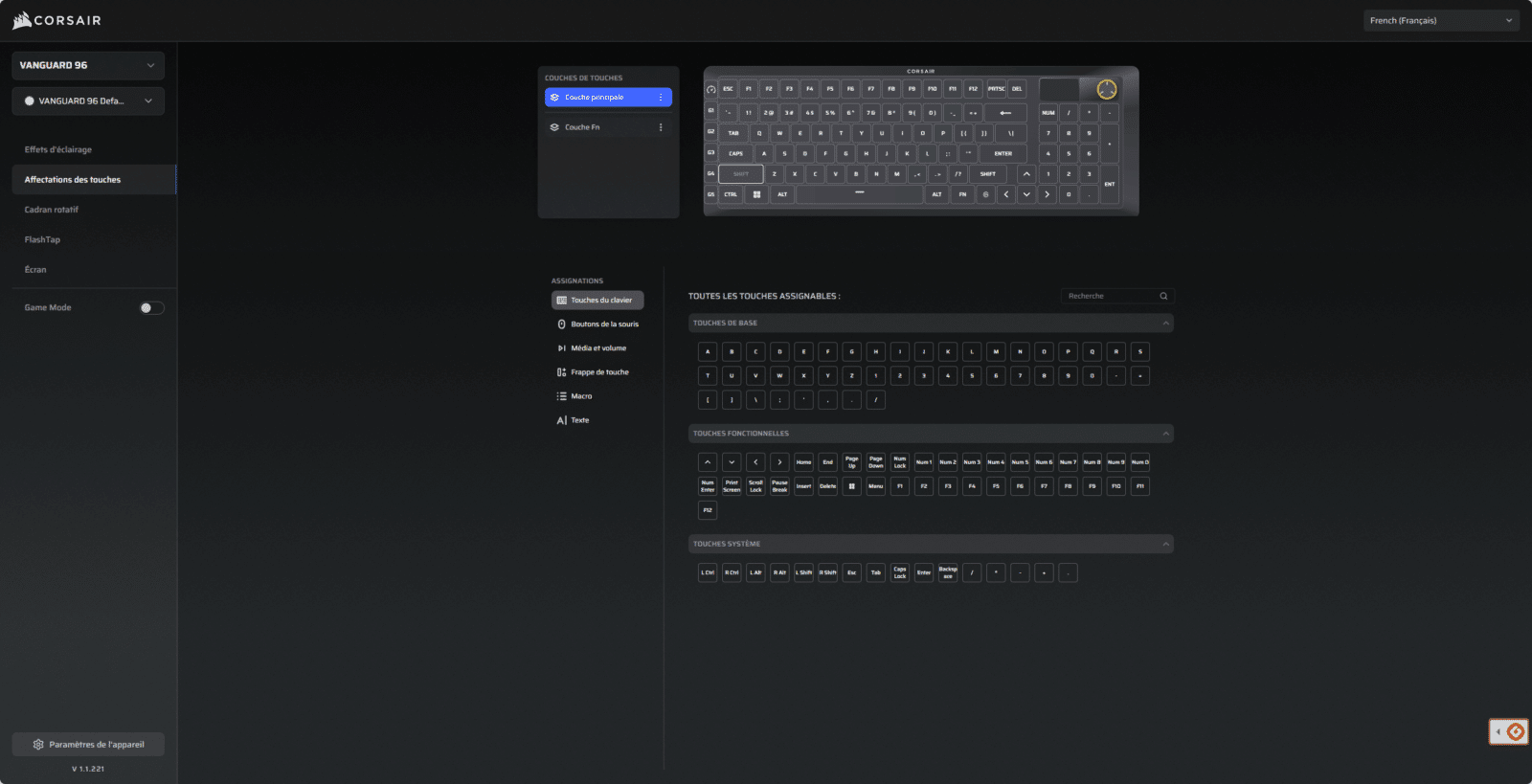The width and height of the screenshot is (1532, 784).
Task: Open the Effets d'éclairage section
Action: pos(58,150)
